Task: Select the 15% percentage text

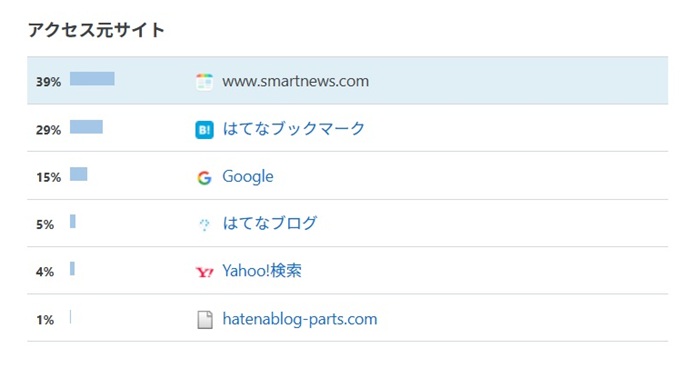Action: point(49,178)
